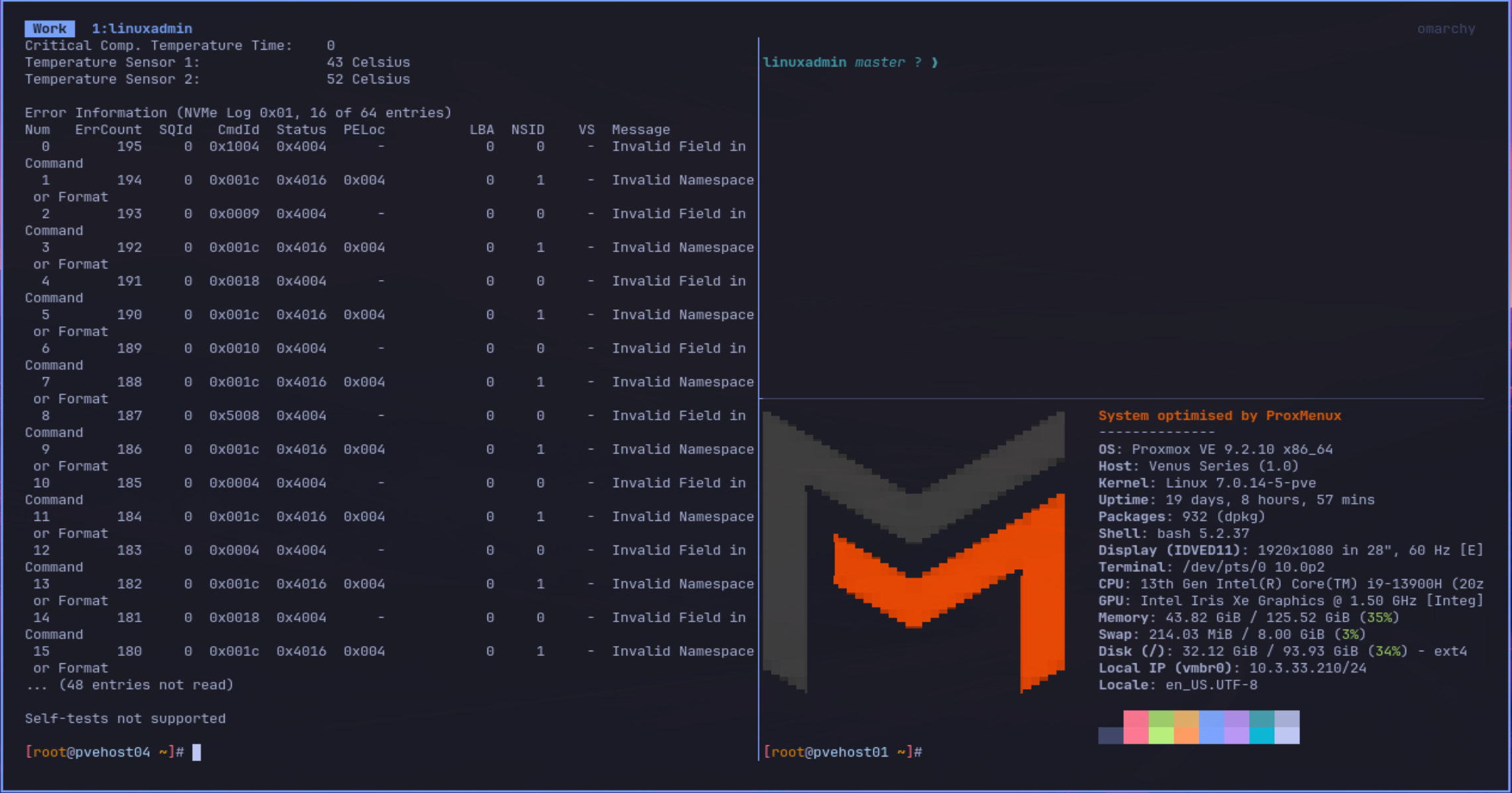Screen dimensions: 1512x793
Task: Select CmdId '0x0009' in row 2
Action: pyautogui.click(x=234, y=214)
